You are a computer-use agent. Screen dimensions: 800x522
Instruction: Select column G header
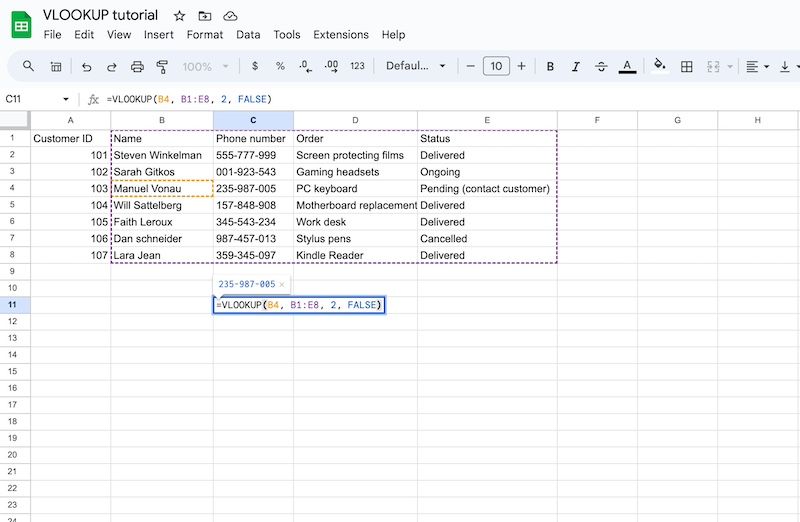click(678, 120)
